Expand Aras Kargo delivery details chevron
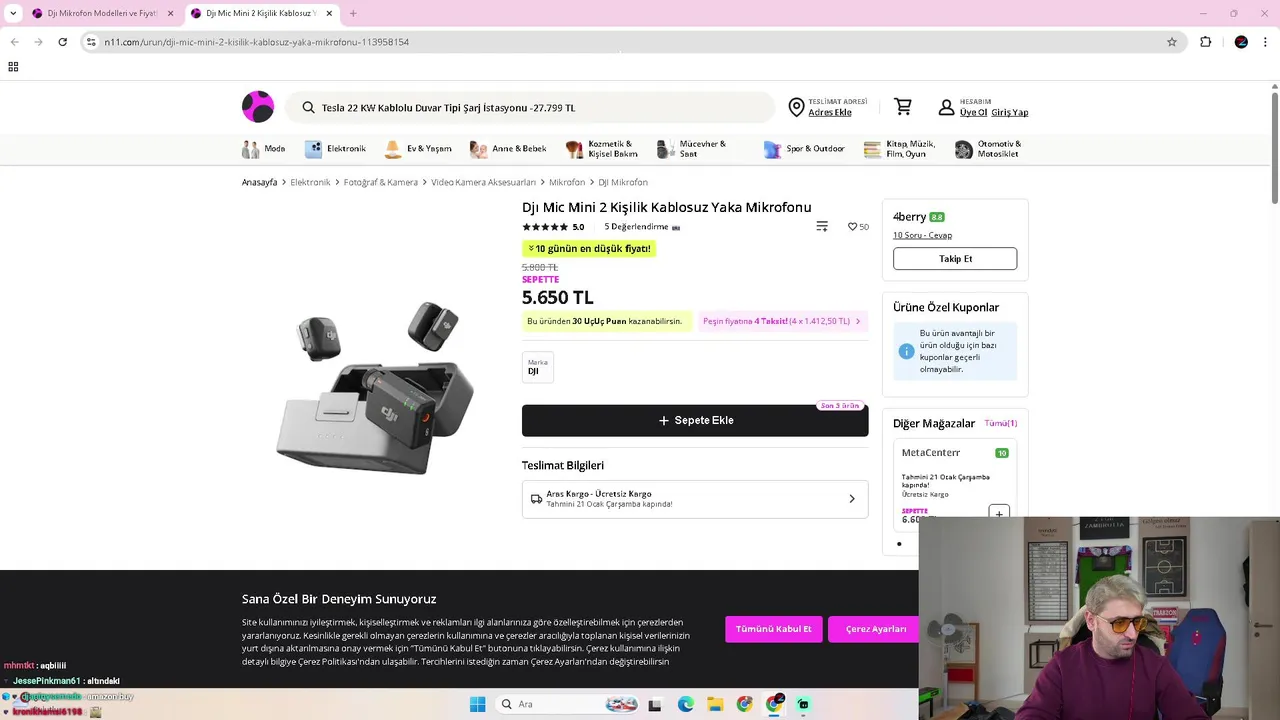The height and width of the screenshot is (720, 1280). pyautogui.click(x=852, y=499)
